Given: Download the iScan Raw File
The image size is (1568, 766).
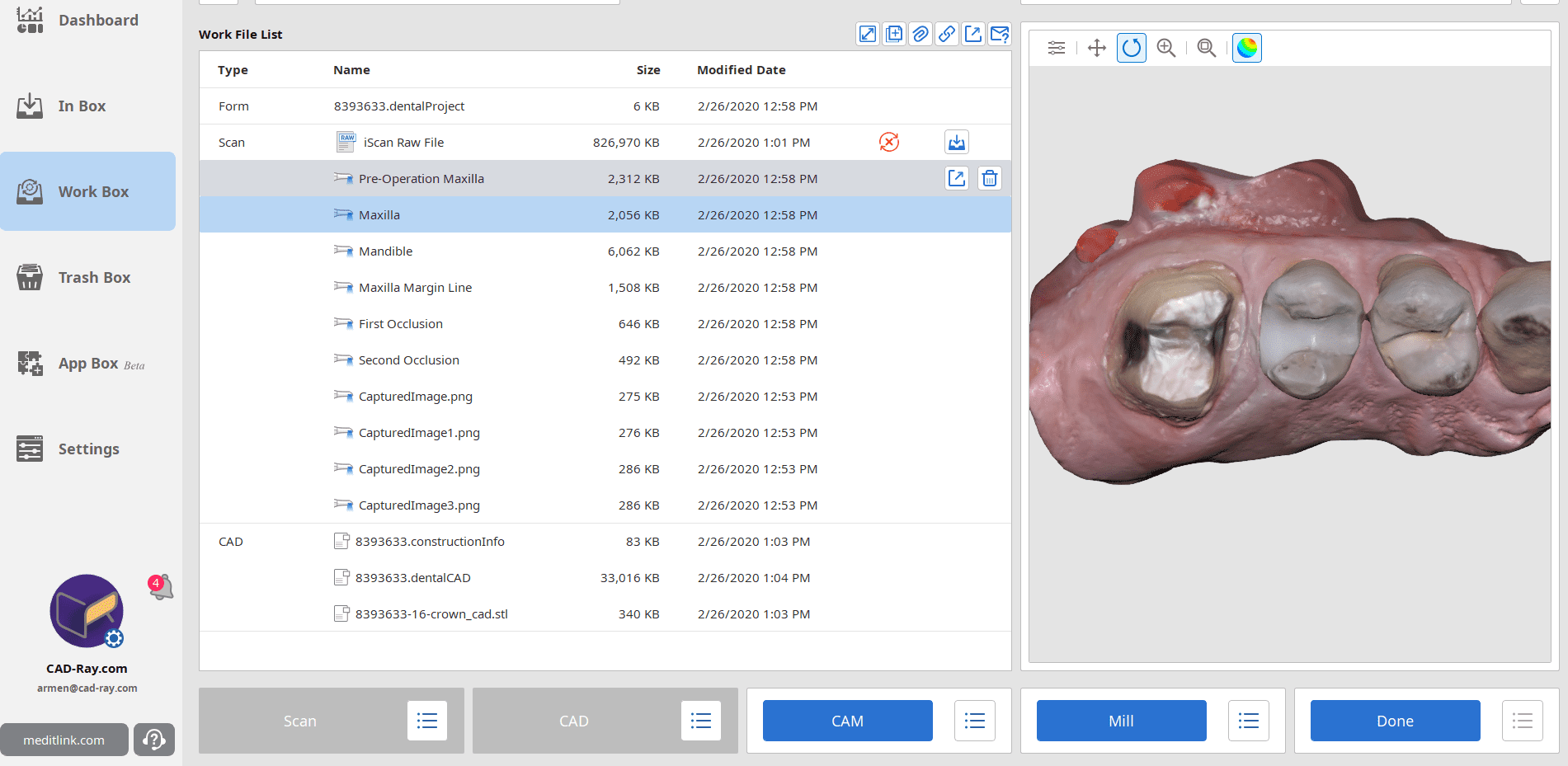Looking at the screenshot, I should (x=957, y=143).
